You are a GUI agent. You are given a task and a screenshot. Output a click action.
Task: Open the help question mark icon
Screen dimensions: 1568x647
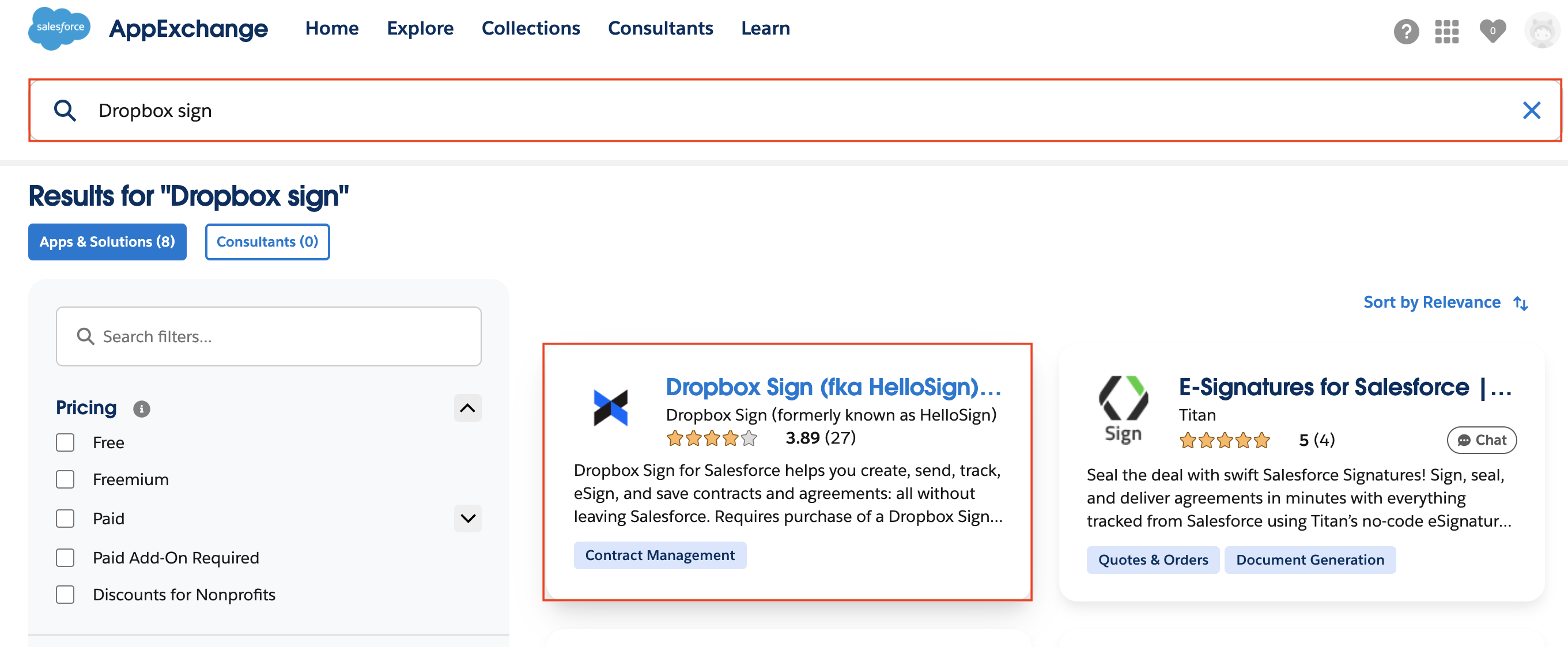click(1406, 31)
